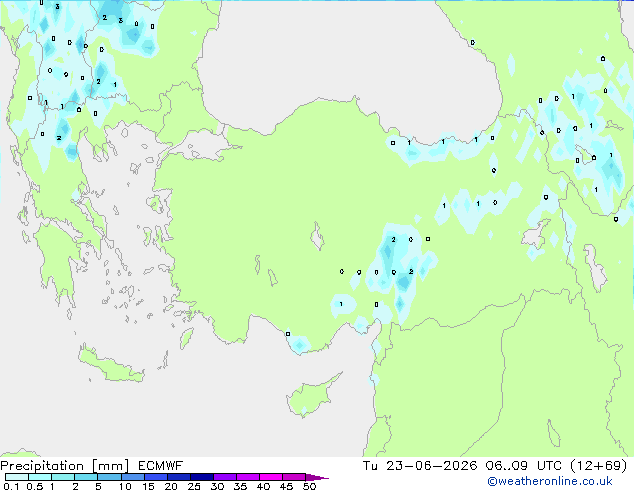The image size is (634, 490).
Task: Click the 15 to 20 mm blue legend swatch
Action: (x=155, y=477)
